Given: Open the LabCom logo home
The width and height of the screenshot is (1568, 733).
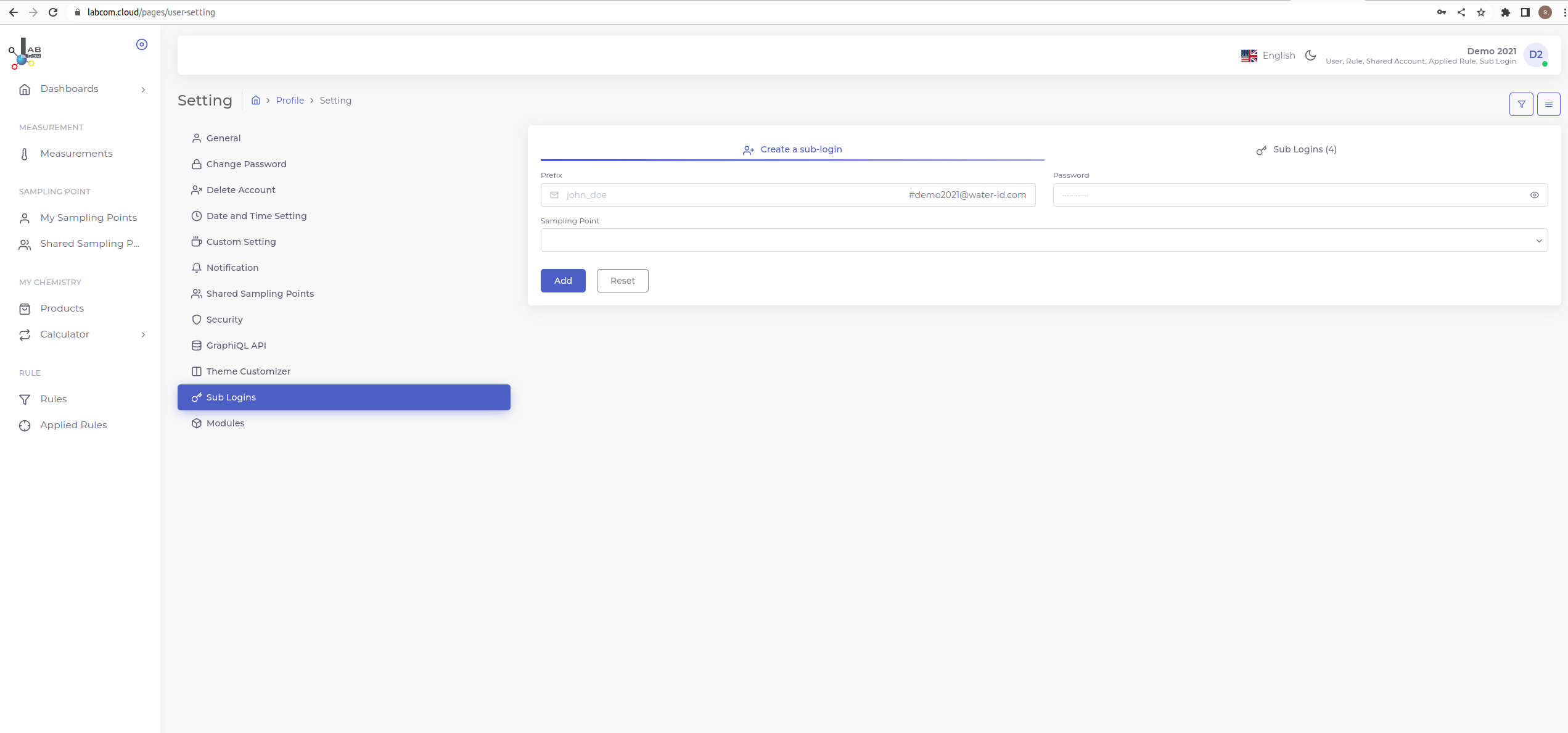Looking at the screenshot, I should (25, 54).
